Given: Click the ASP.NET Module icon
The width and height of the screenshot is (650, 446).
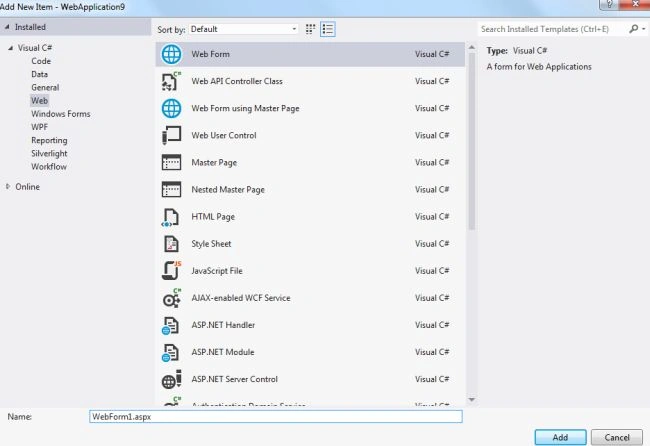Looking at the screenshot, I should 170,352.
